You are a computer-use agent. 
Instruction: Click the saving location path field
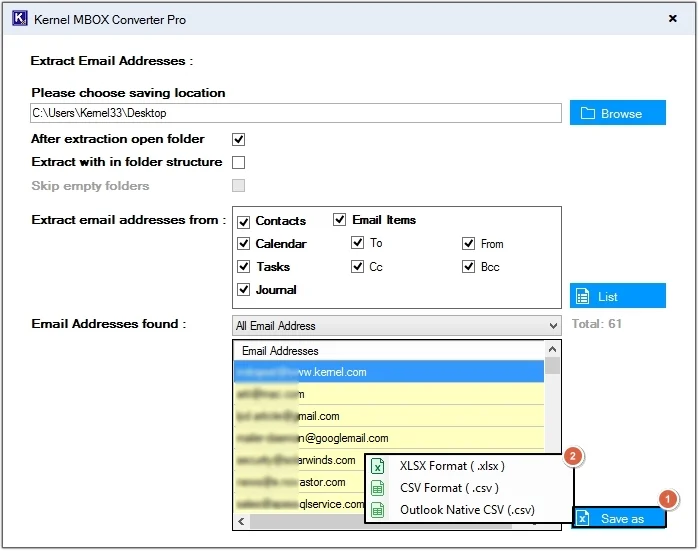(x=296, y=113)
